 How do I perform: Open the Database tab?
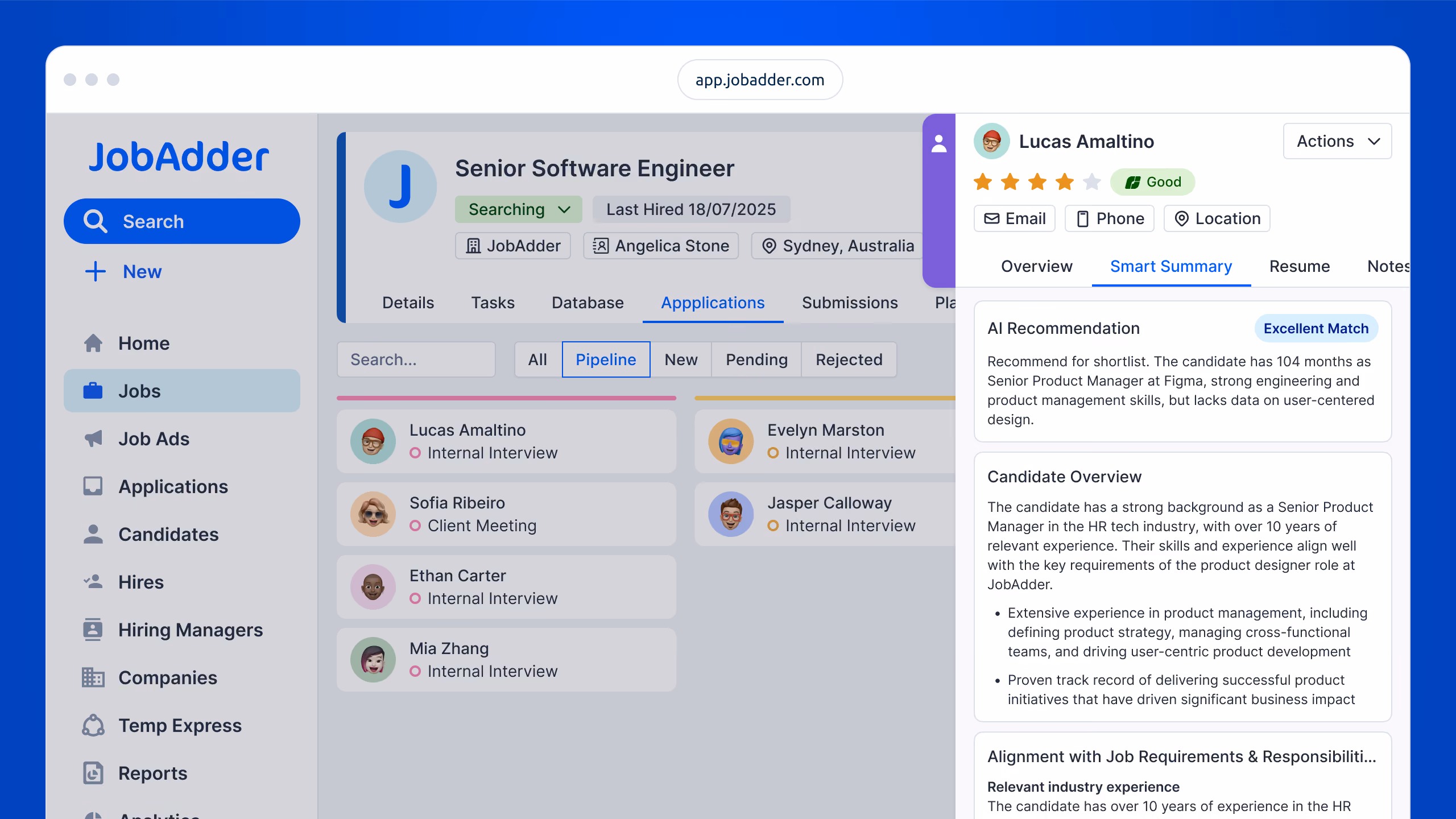588,303
